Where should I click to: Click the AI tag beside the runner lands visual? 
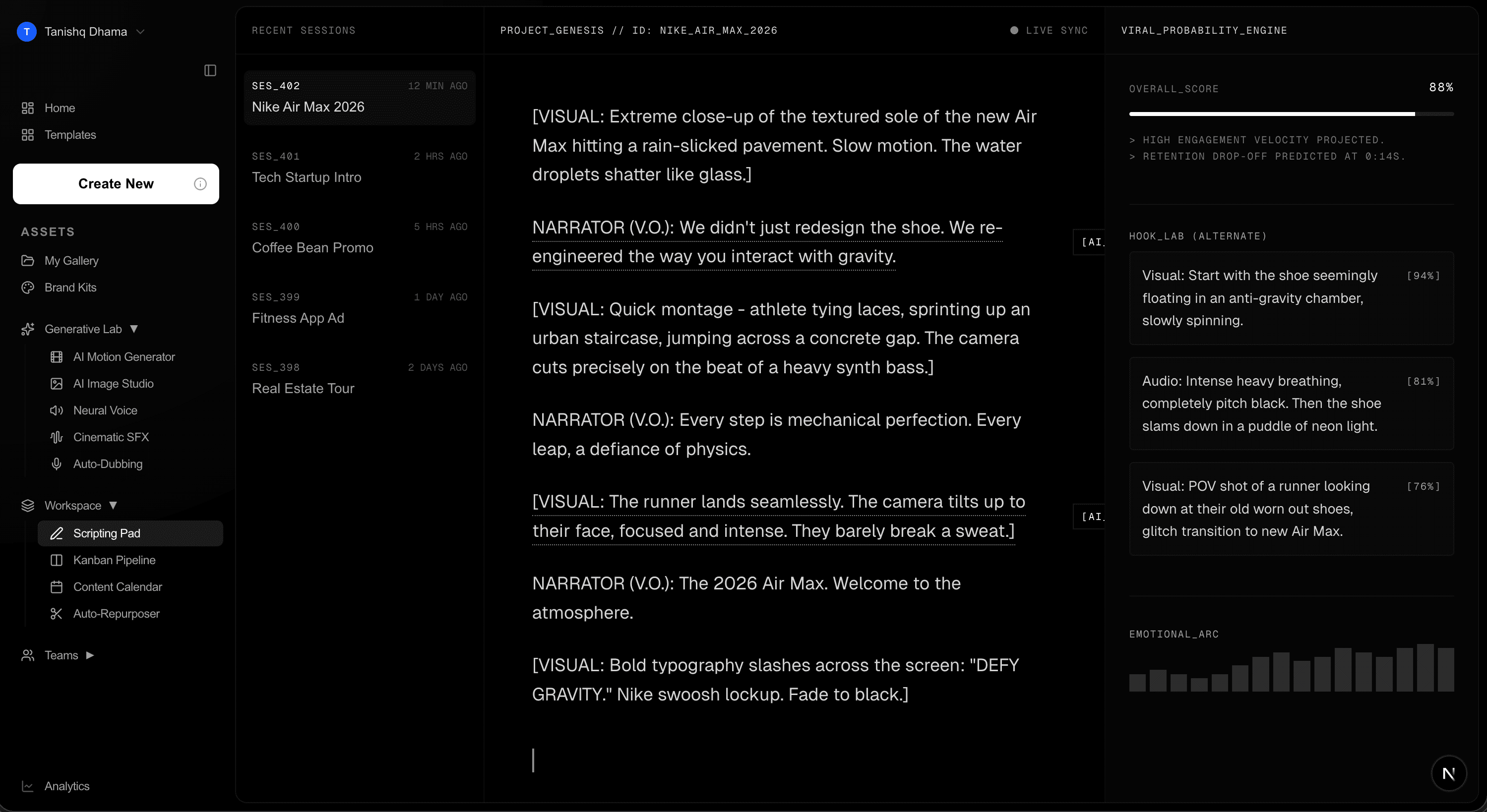[x=1089, y=517]
